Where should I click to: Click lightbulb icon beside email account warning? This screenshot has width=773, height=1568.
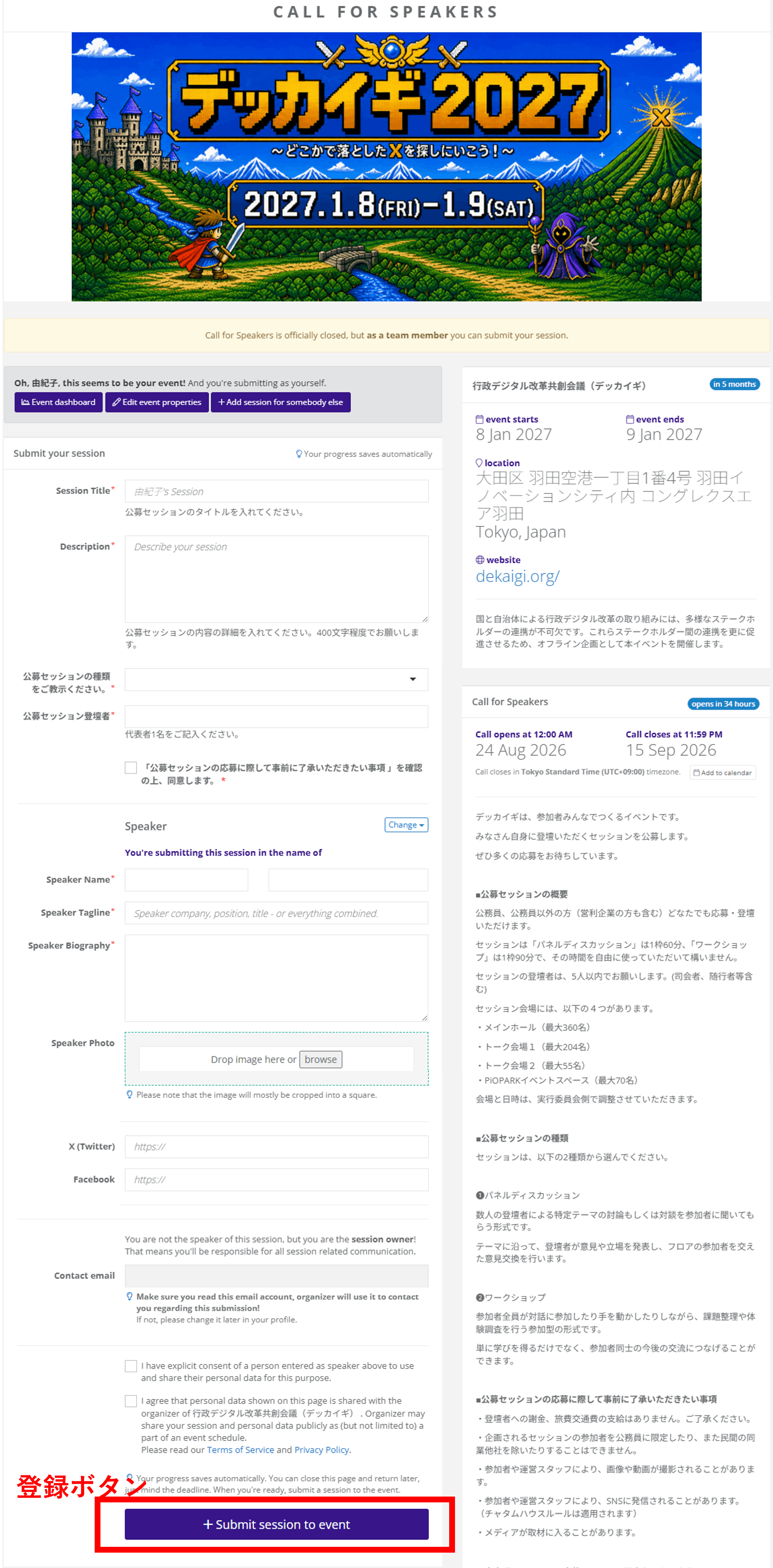[130, 1296]
